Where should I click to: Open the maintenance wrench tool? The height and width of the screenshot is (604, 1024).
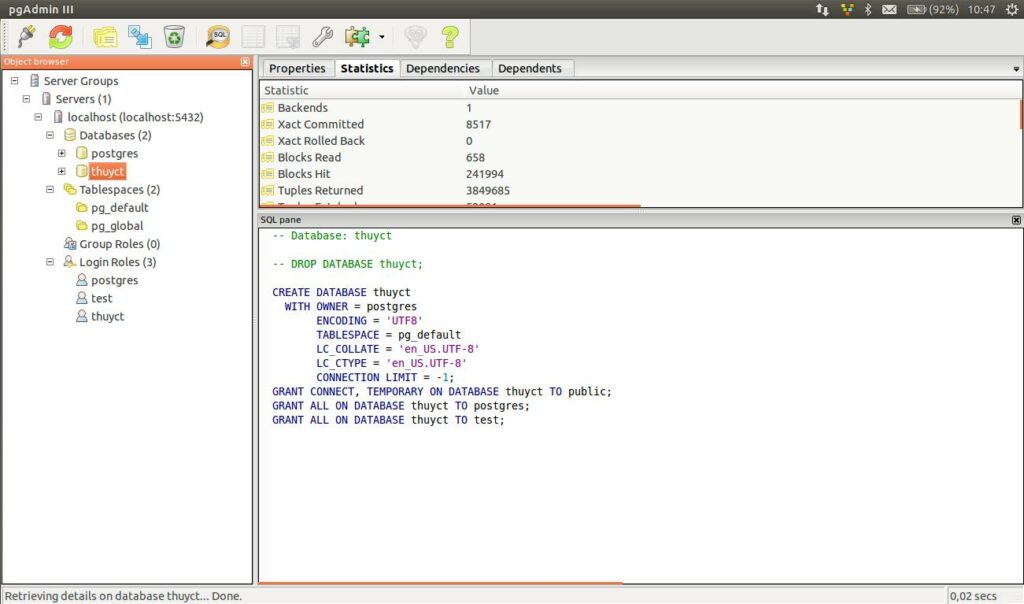(322, 37)
